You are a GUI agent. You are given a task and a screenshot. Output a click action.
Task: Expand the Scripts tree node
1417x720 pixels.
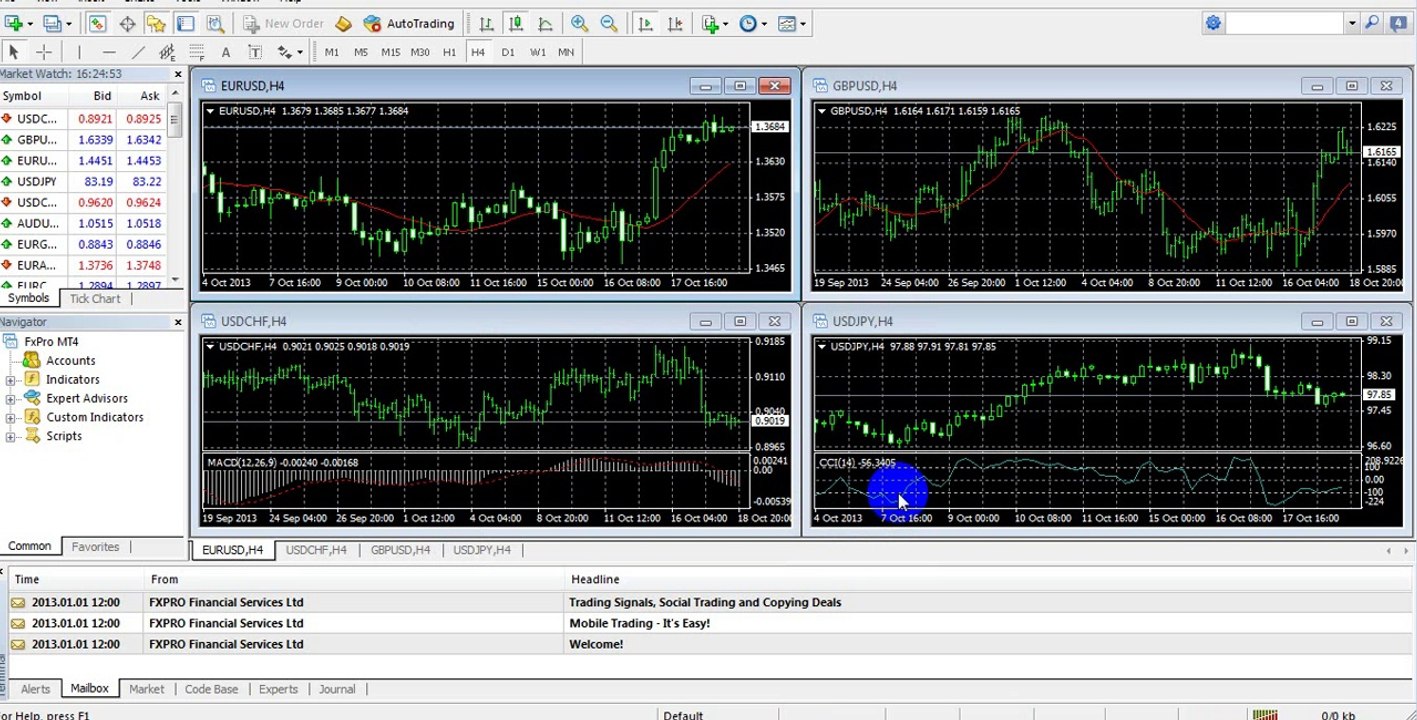(11, 437)
